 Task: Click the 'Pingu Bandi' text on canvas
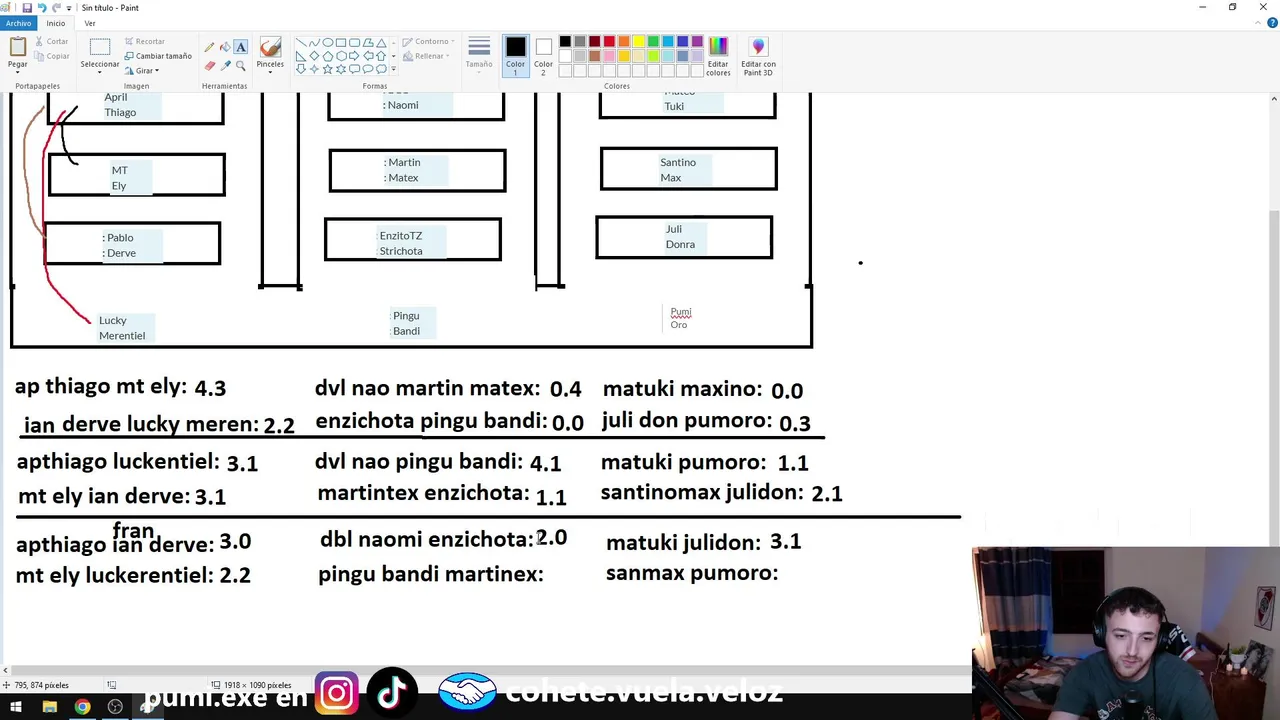click(406, 323)
